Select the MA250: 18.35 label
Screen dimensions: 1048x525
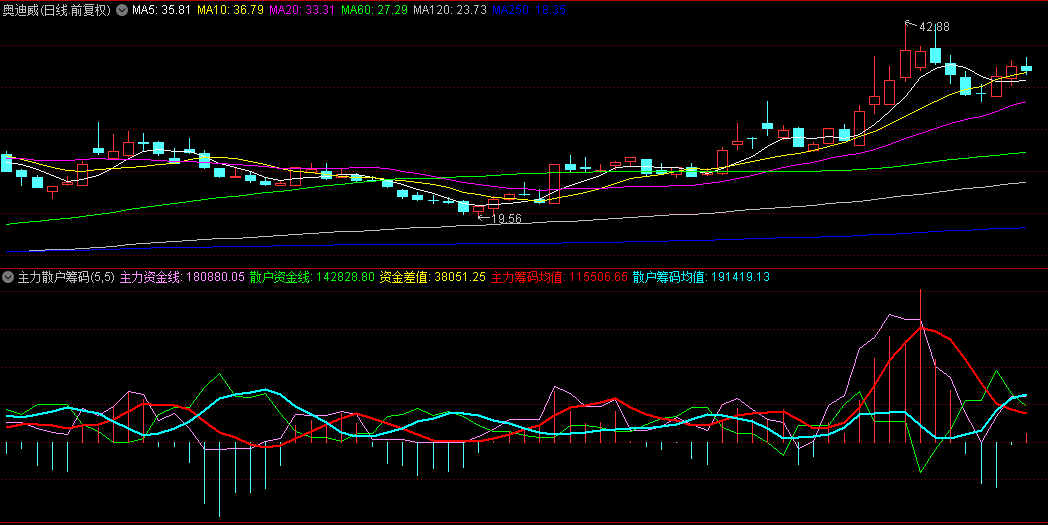529,10
